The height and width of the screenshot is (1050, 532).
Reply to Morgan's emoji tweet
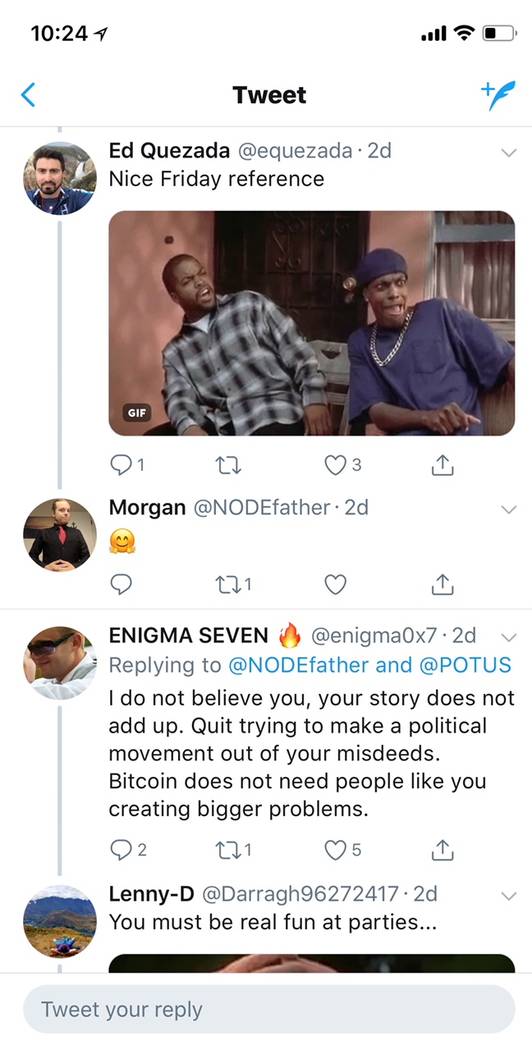point(121,585)
